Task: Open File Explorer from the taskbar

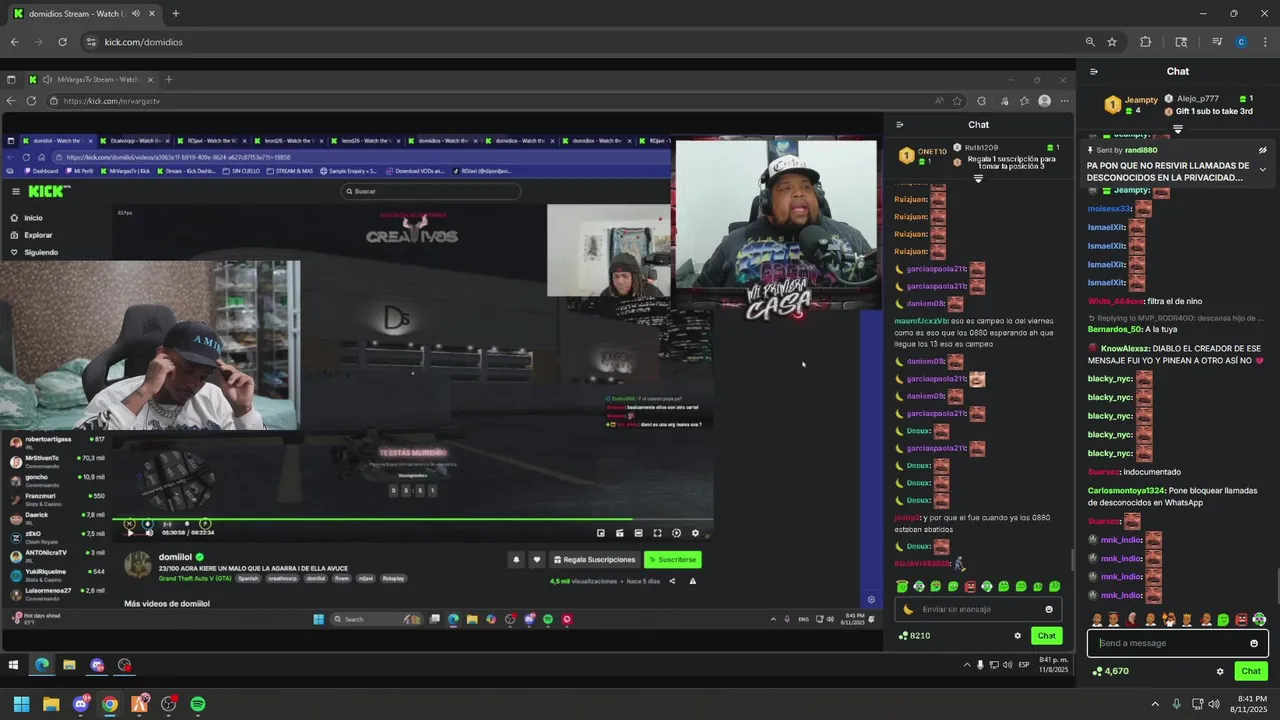Action: [x=51, y=704]
